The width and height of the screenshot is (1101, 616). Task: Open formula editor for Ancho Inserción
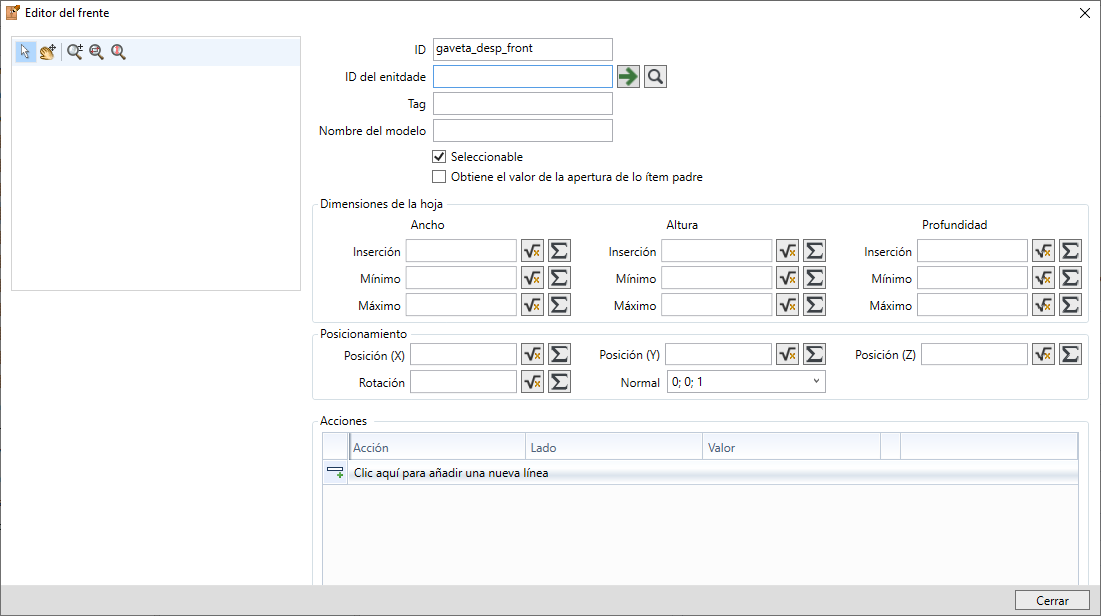tap(532, 251)
